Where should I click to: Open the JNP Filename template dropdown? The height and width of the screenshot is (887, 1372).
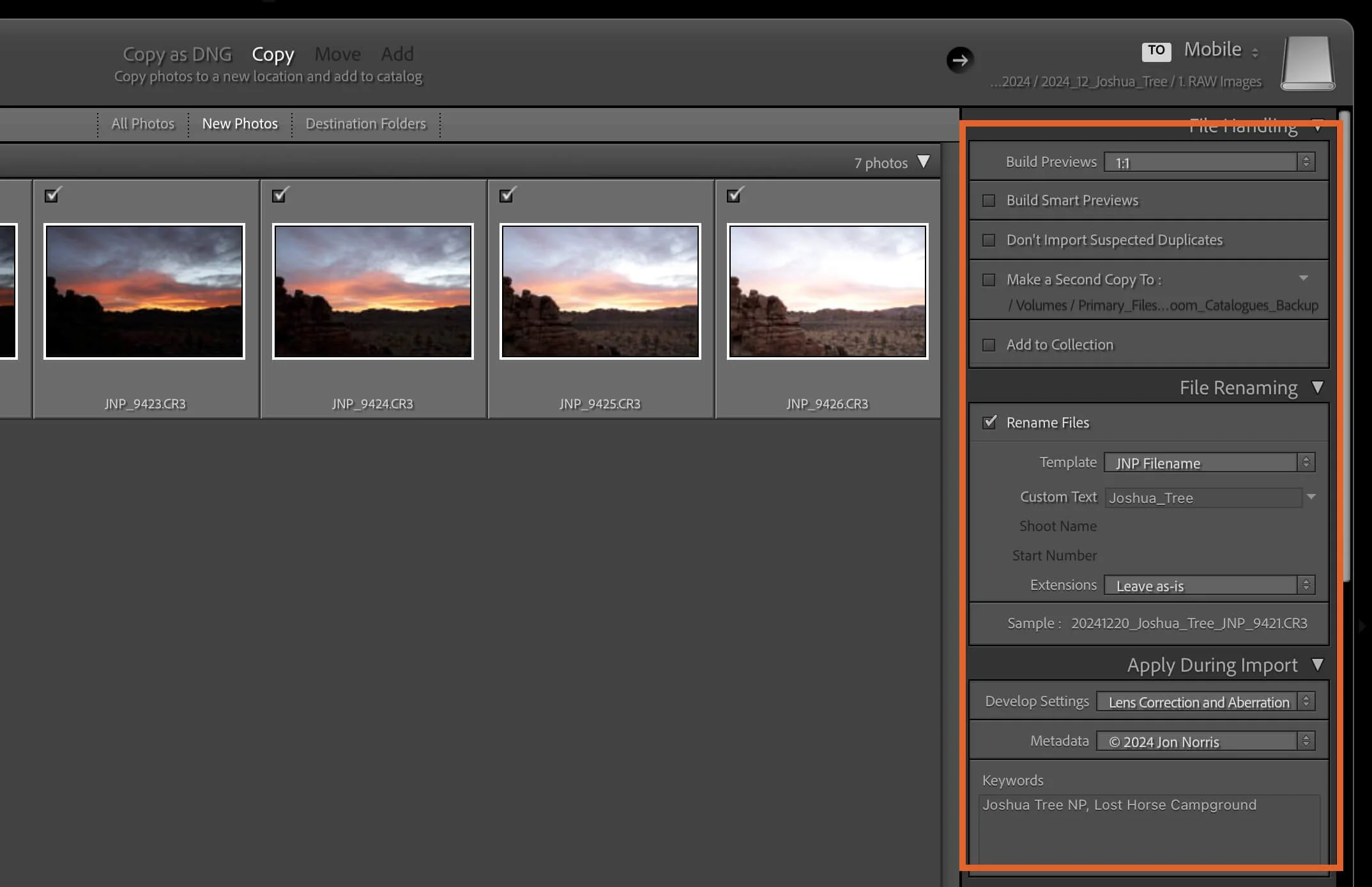[1208, 463]
